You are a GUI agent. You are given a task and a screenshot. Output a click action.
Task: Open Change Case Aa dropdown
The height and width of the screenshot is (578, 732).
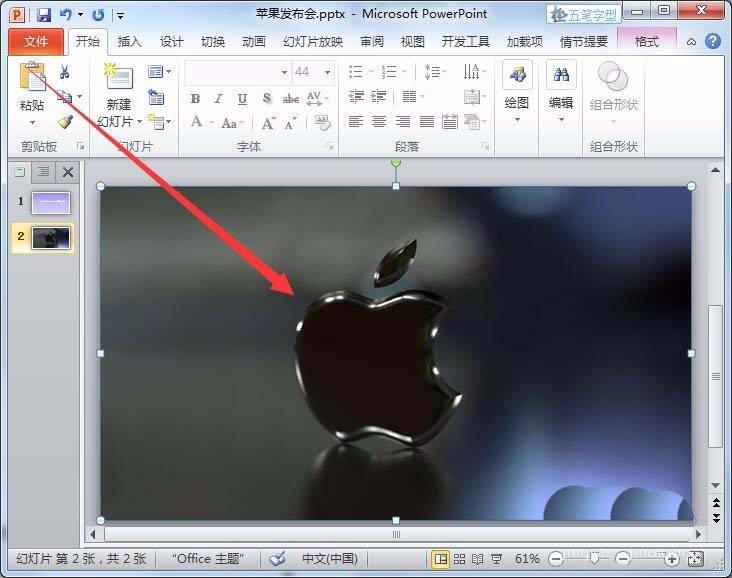tap(232, 123)
